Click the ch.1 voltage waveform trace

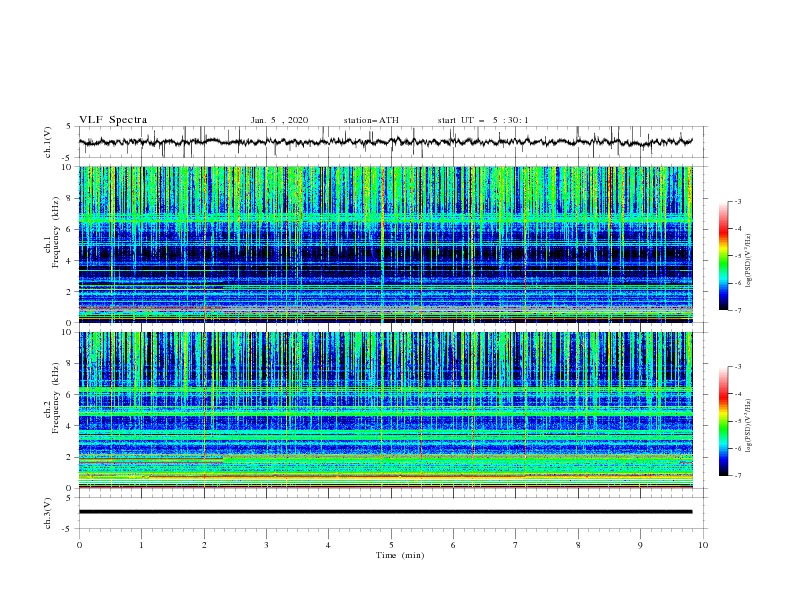click(x=385, y=142)
